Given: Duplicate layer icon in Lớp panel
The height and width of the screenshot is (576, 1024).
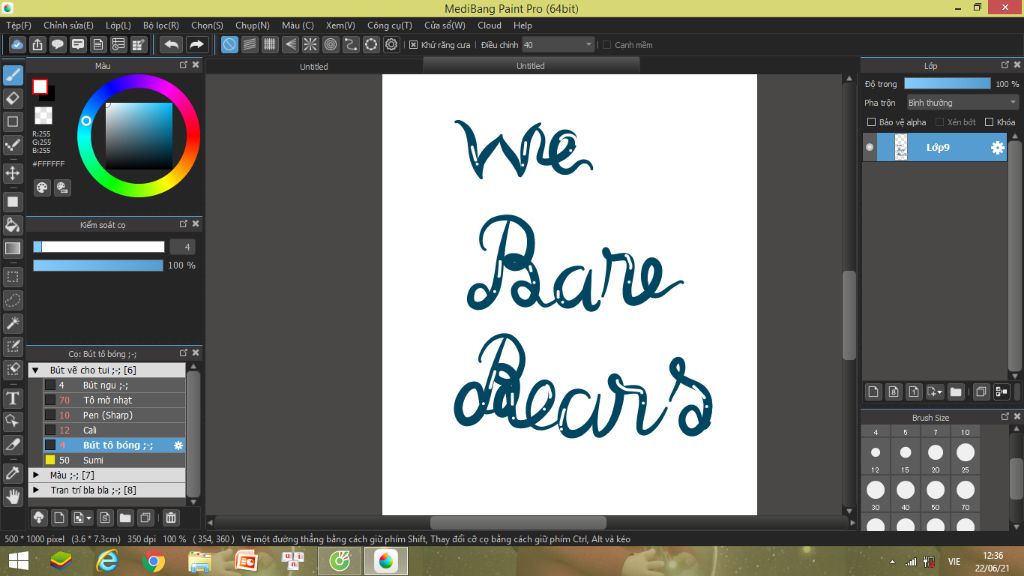Looking at the screenshot, I should click(x=981, y=392).
